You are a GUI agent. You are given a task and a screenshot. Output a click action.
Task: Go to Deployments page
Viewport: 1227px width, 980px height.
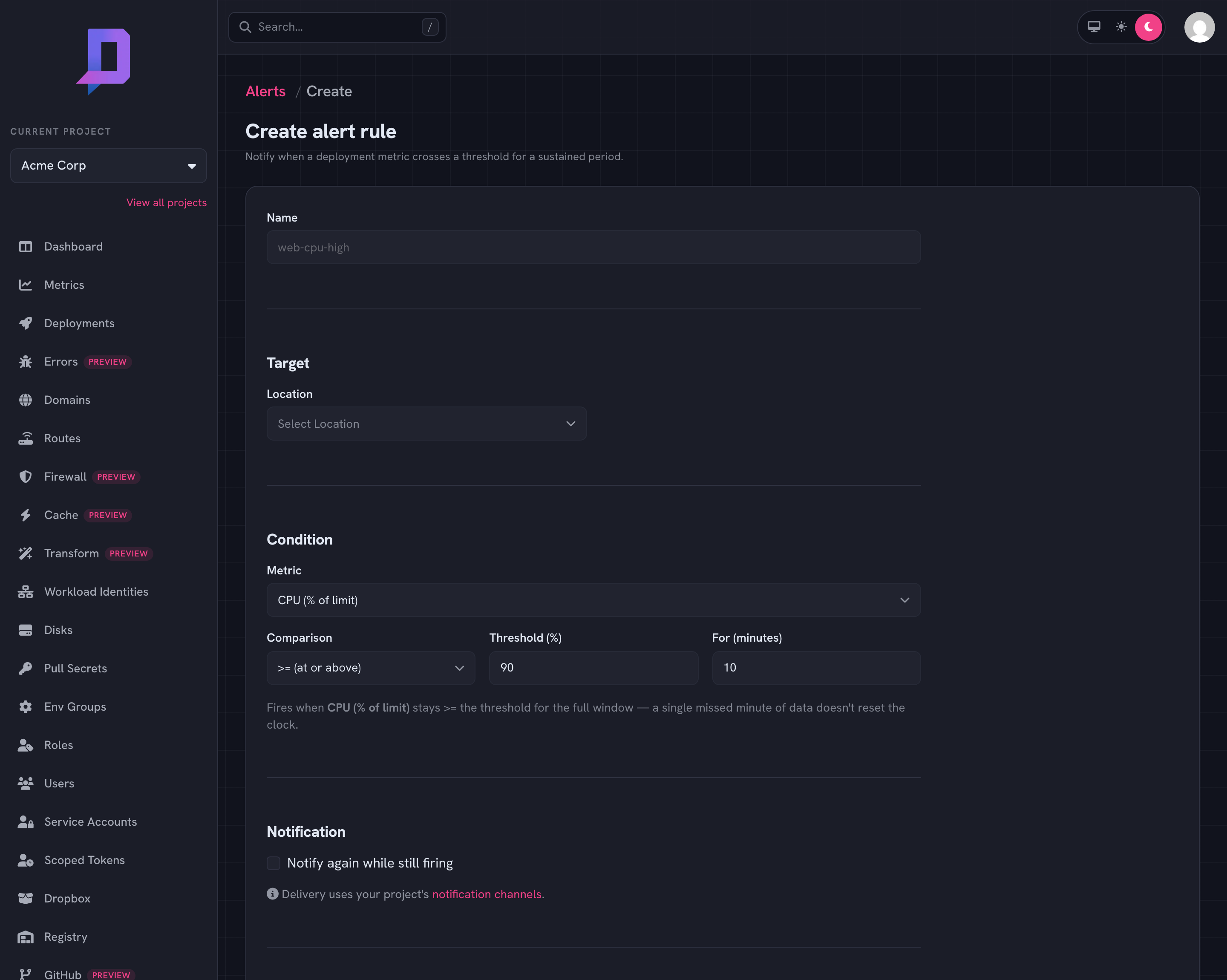79,323
